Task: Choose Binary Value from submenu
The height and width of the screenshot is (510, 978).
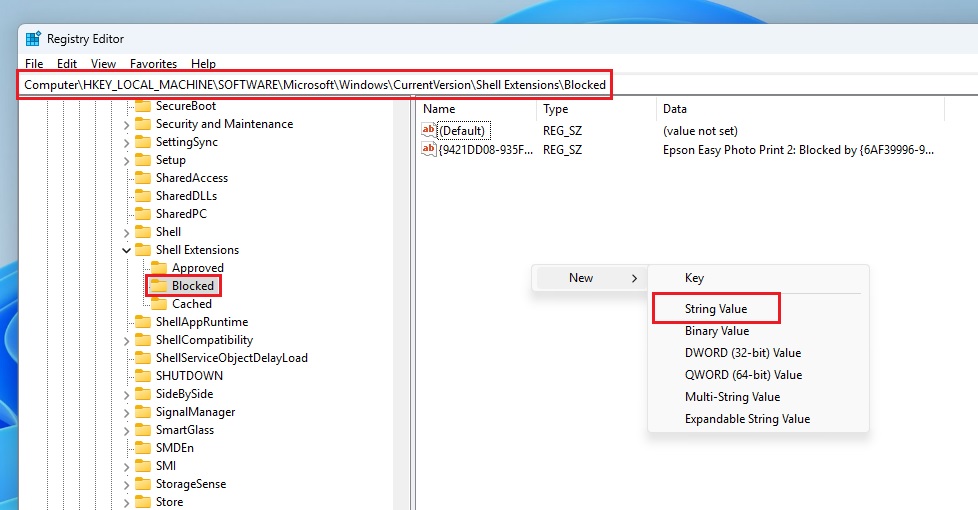Action: coord(717,331)
